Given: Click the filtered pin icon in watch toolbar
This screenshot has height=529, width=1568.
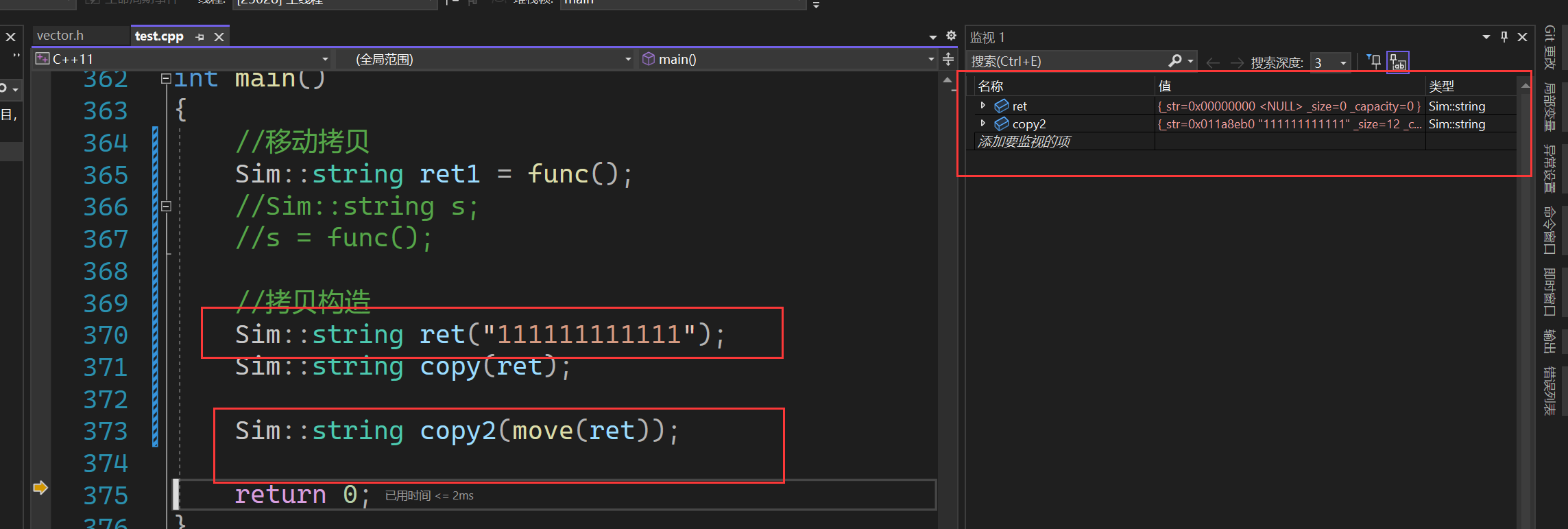Looking at the screenshot, I should pos(1373,61).
